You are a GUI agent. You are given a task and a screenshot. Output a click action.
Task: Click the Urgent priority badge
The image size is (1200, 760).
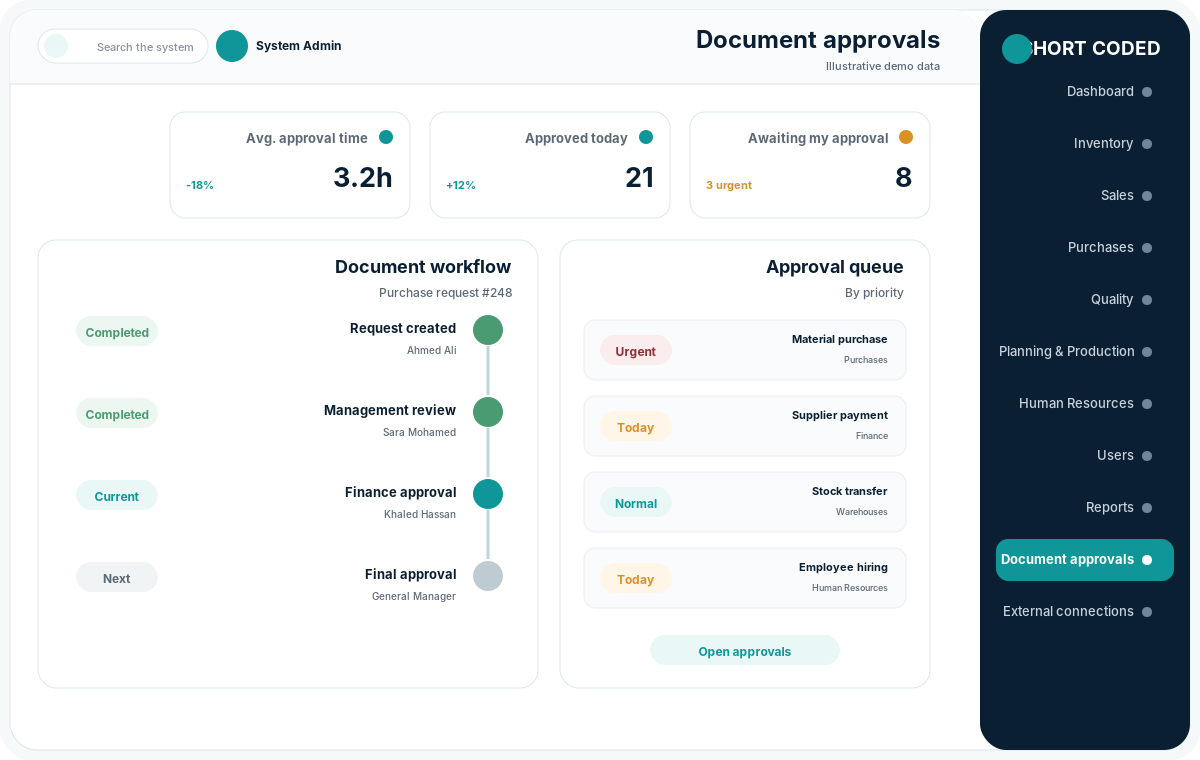636,351
